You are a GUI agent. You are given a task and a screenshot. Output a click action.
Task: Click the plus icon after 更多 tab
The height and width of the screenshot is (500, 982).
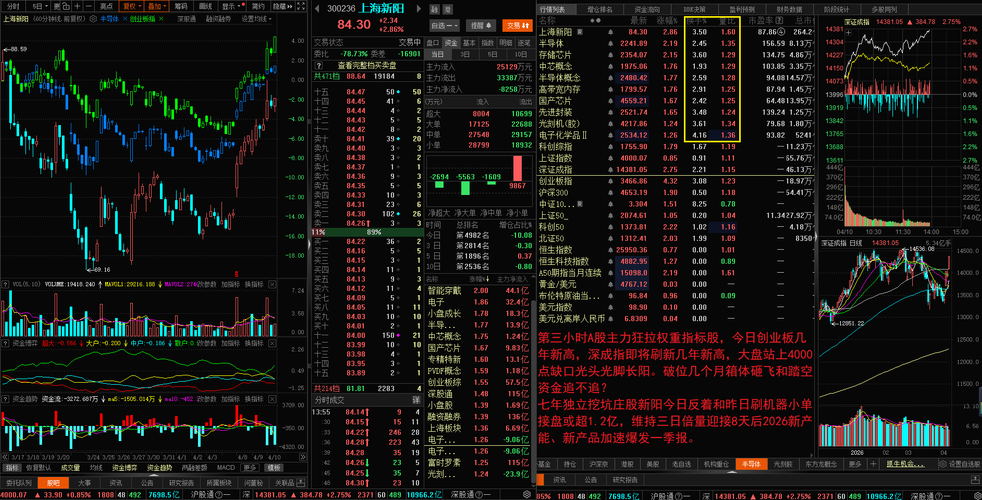point(872,464)
